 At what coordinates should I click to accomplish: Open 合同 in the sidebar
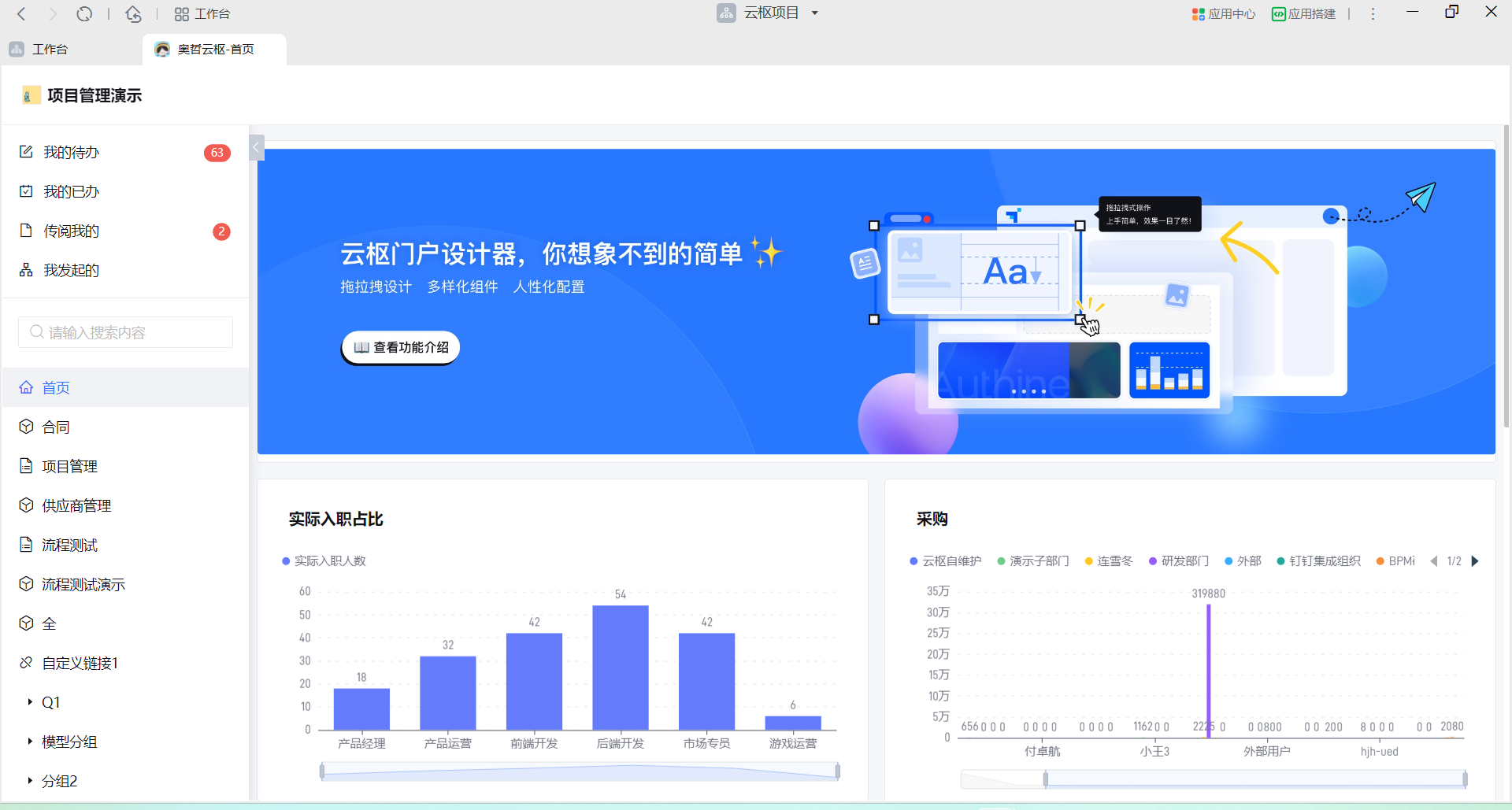[125, 427]
